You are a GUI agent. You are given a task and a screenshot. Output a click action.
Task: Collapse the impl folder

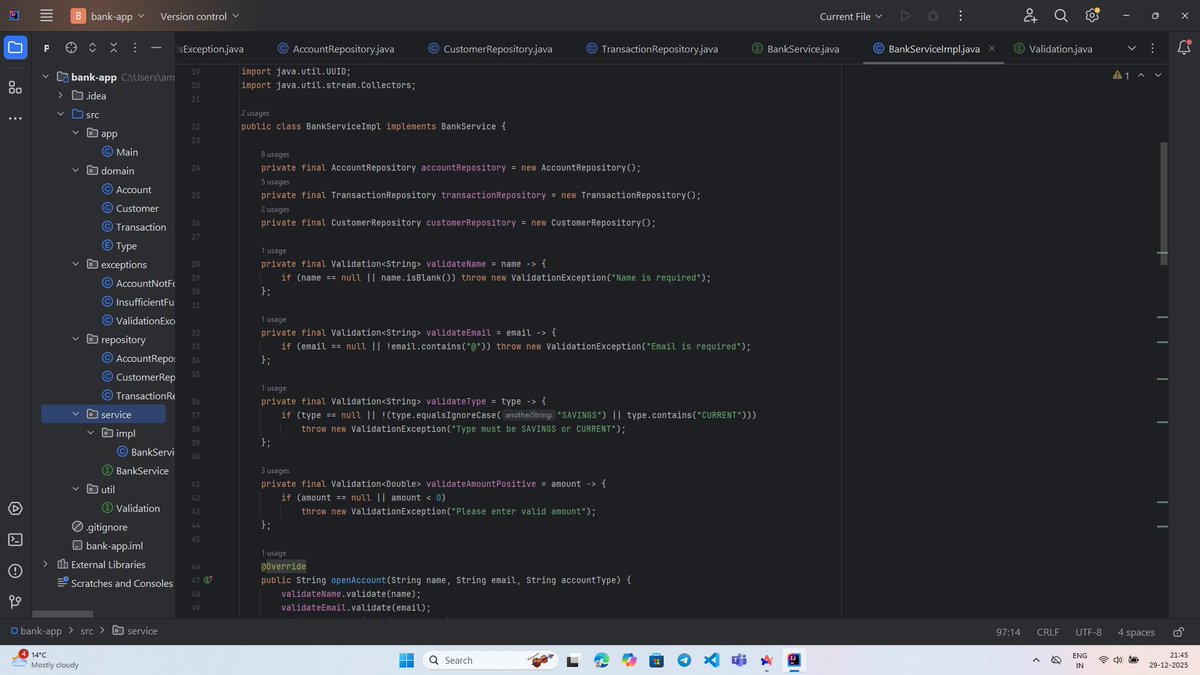91,434
